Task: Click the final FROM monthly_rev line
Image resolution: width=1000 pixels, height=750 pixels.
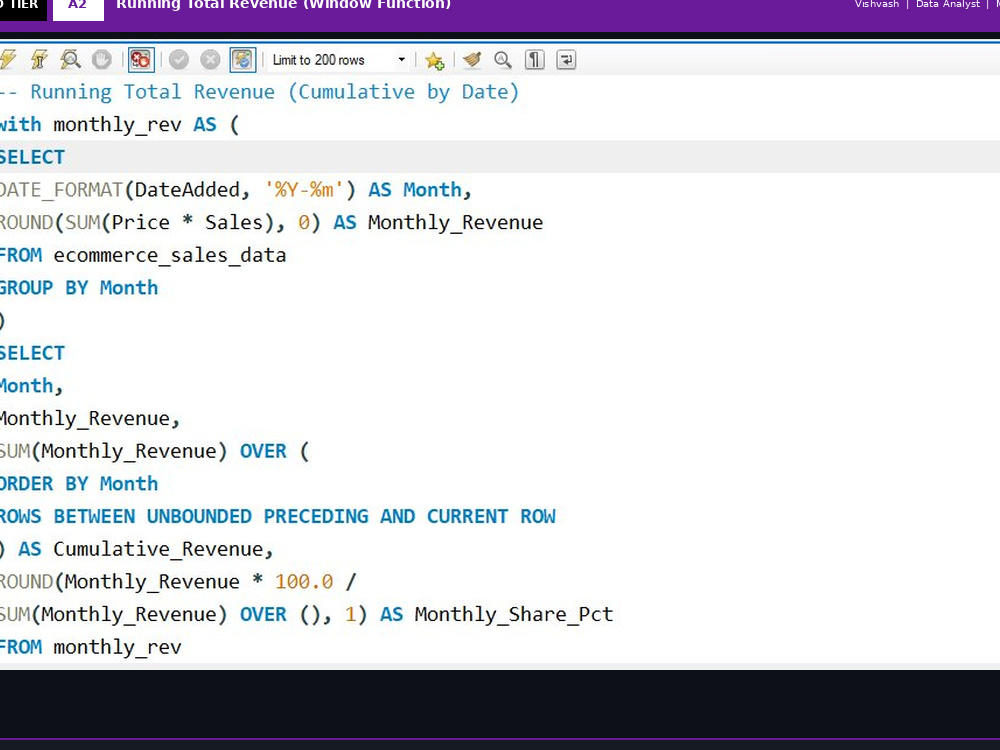Action: pos(91,647)
